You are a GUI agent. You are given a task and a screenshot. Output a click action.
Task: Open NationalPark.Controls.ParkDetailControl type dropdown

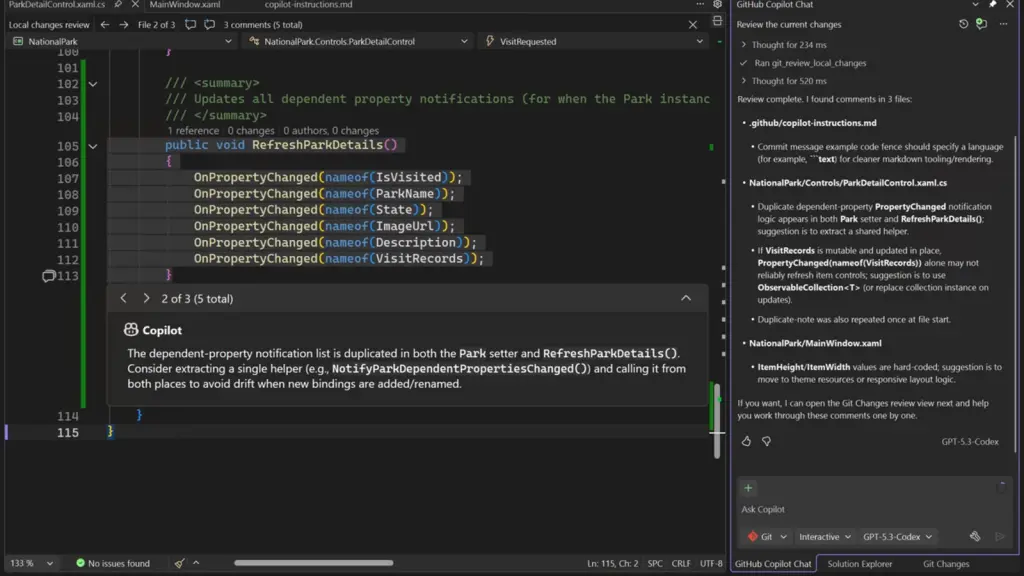(x=358, y=41)
